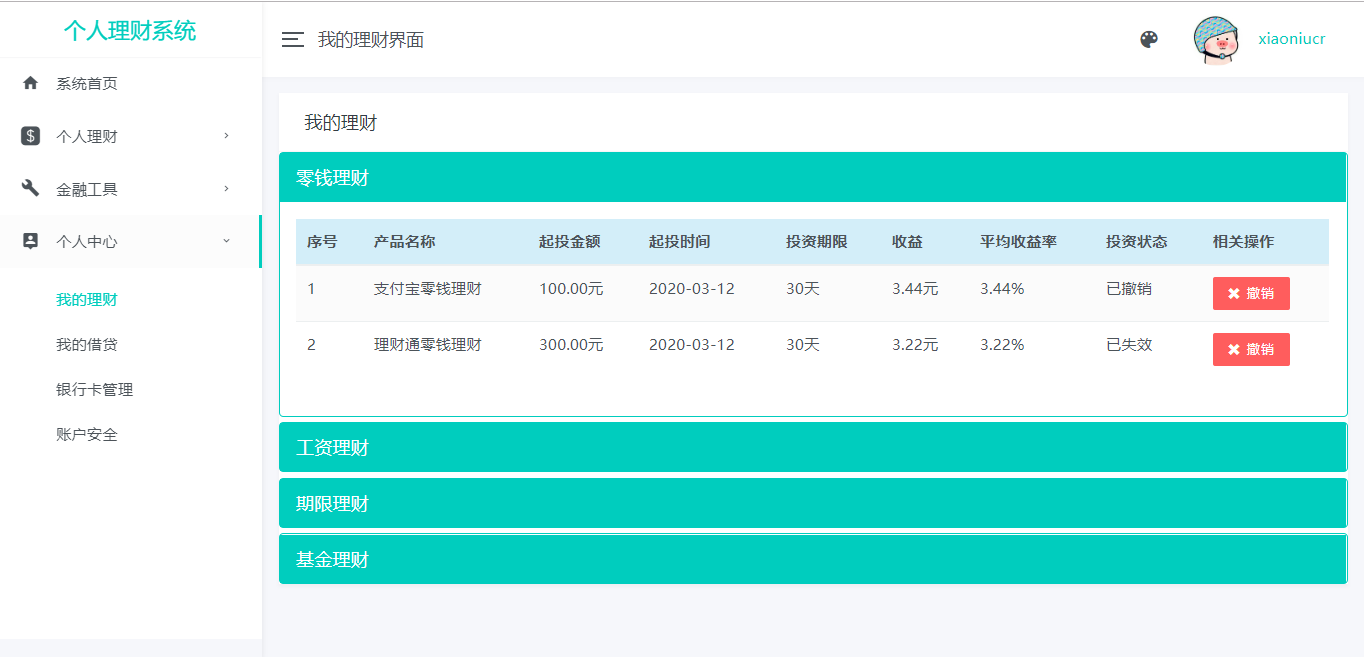This screenshot has height=657, width=1364.
Task: Expand the 期限理财 panel
Action: [813, 503]
